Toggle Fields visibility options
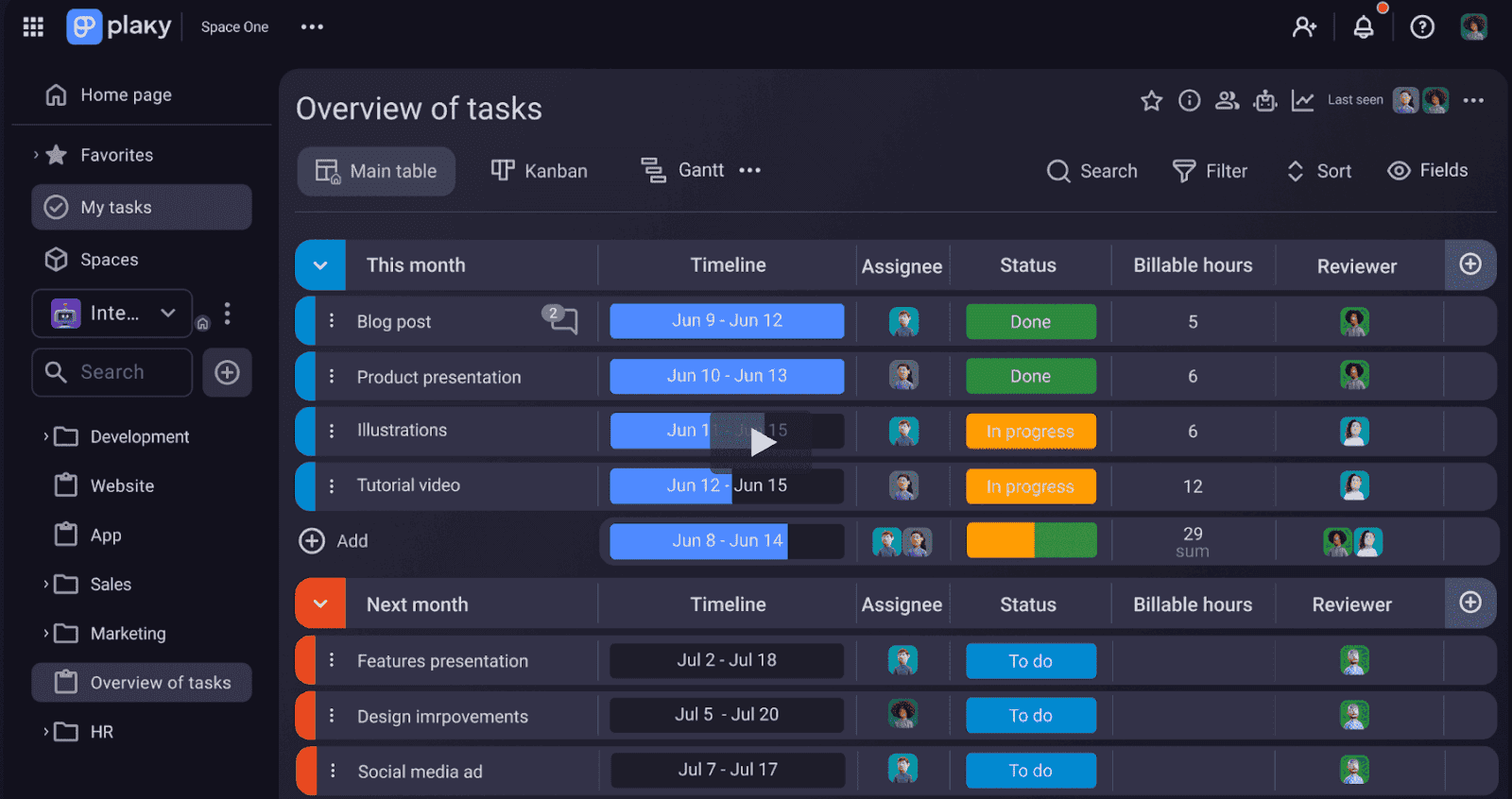This screenshot has width=1512, height=799. pyautogui.click(x=1427, y=170)
